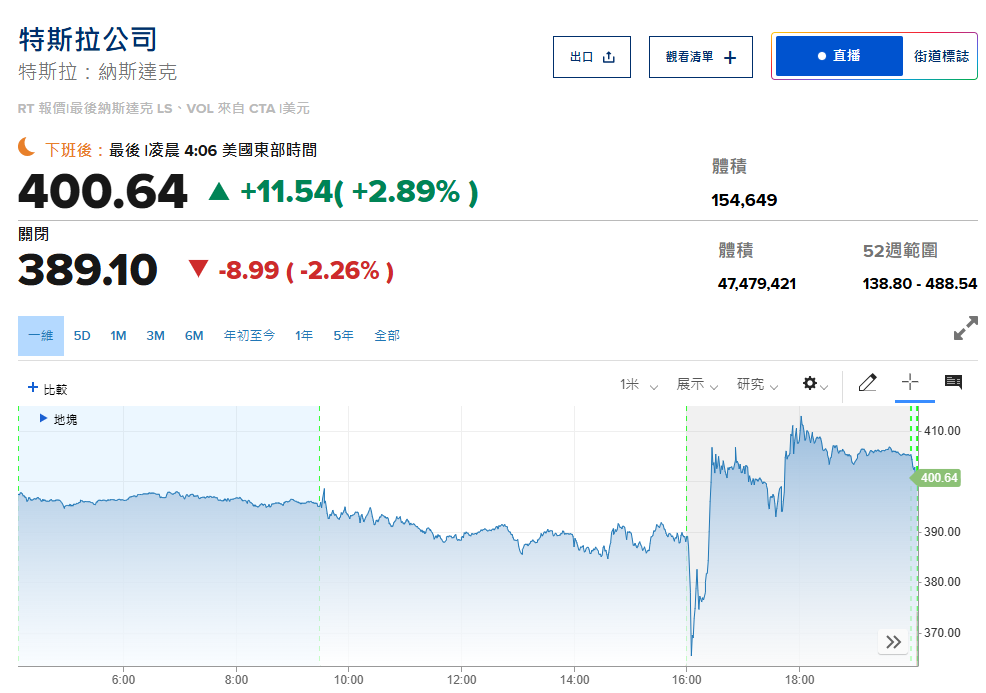986x693 pixels.
Task: Switch to the 6M time range
Action: click(x=194, y=336)
